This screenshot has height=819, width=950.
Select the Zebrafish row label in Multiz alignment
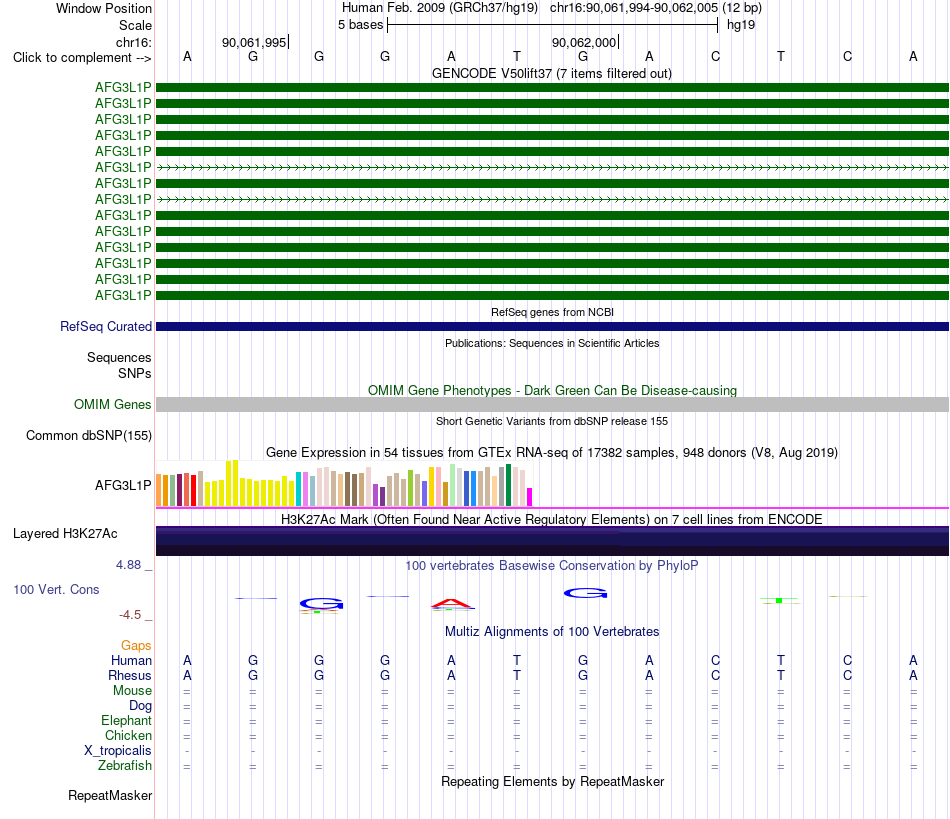click(125, 765)
